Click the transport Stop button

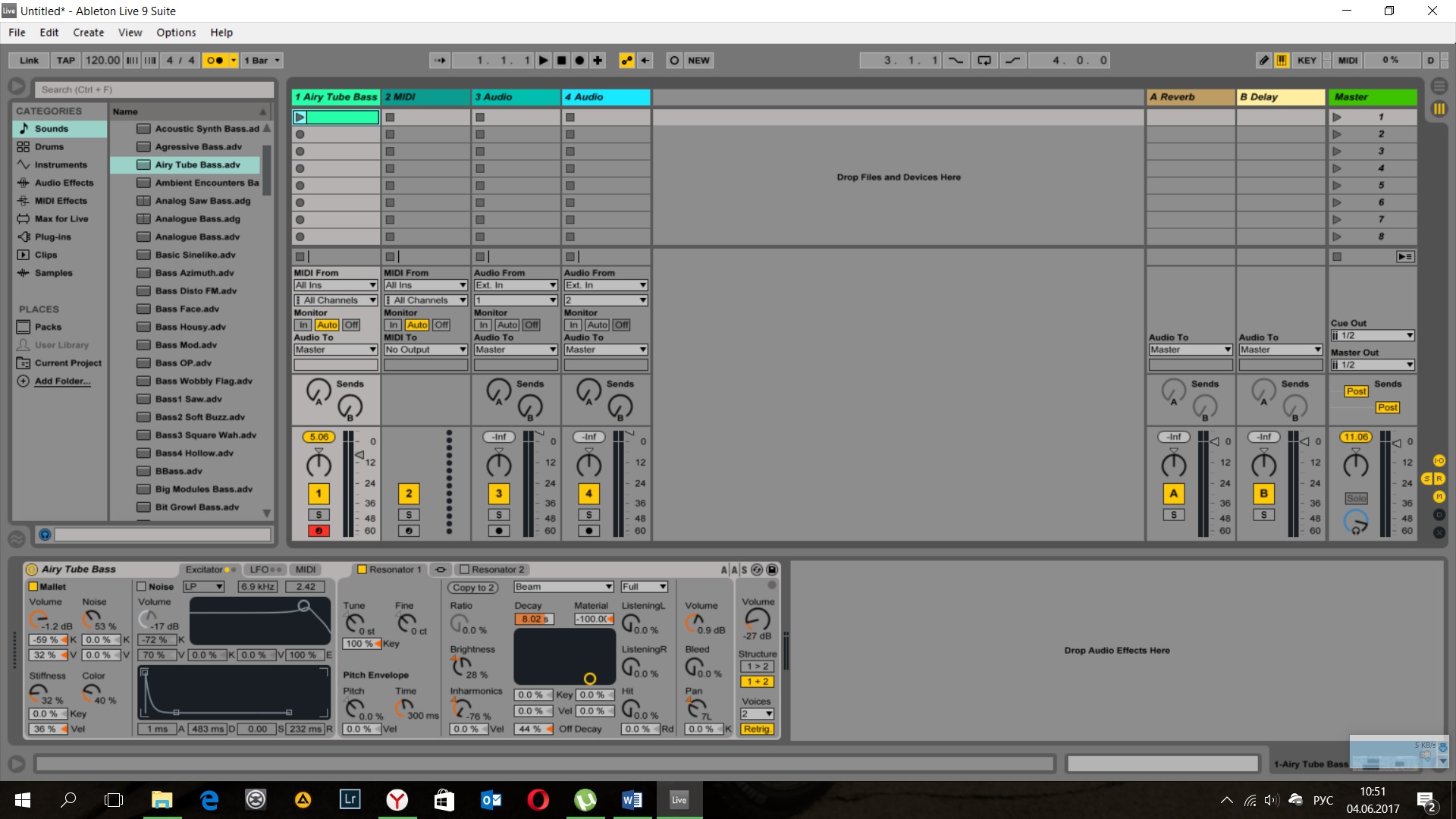[x=561, y=61]
